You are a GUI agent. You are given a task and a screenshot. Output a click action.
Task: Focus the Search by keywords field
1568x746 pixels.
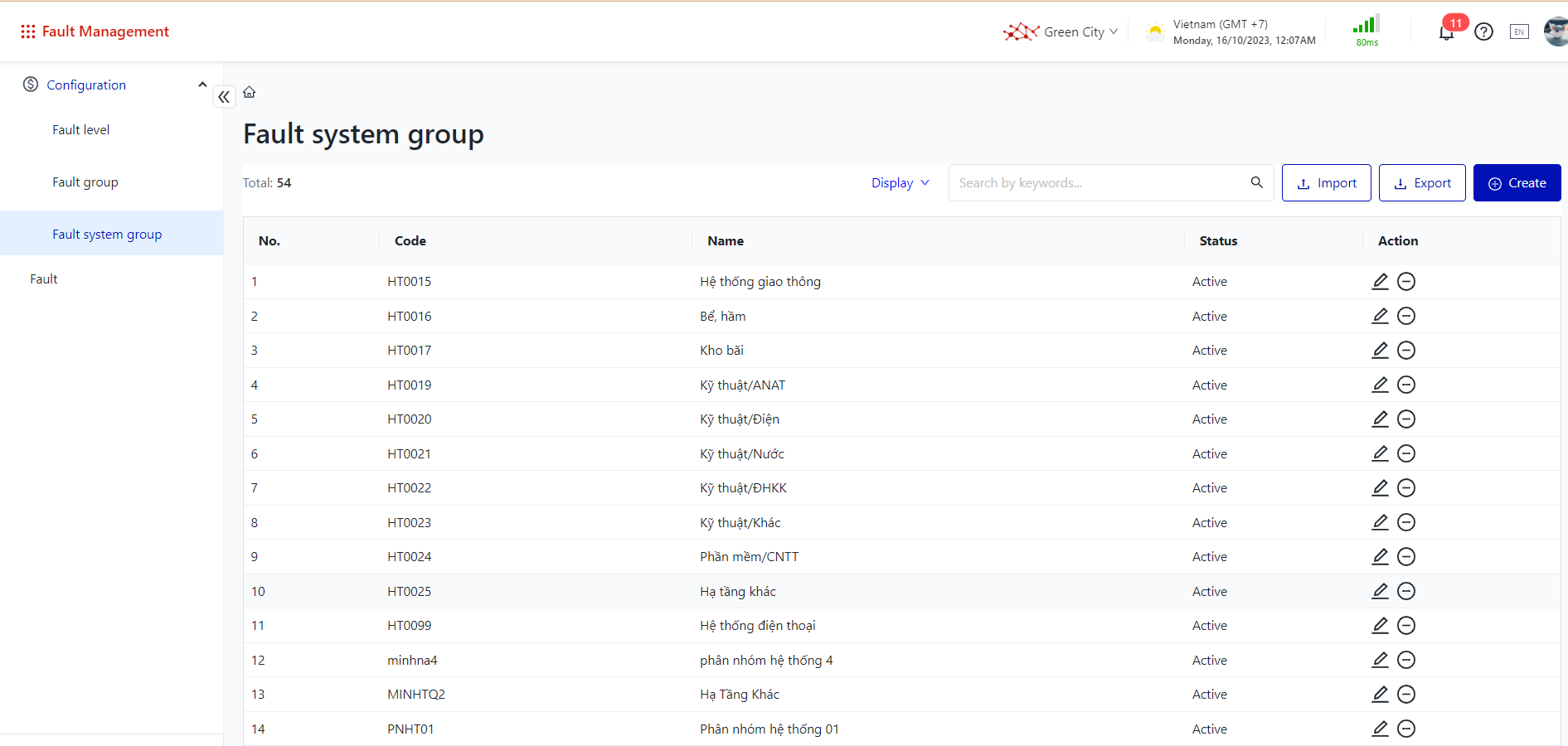point(1099,183)
